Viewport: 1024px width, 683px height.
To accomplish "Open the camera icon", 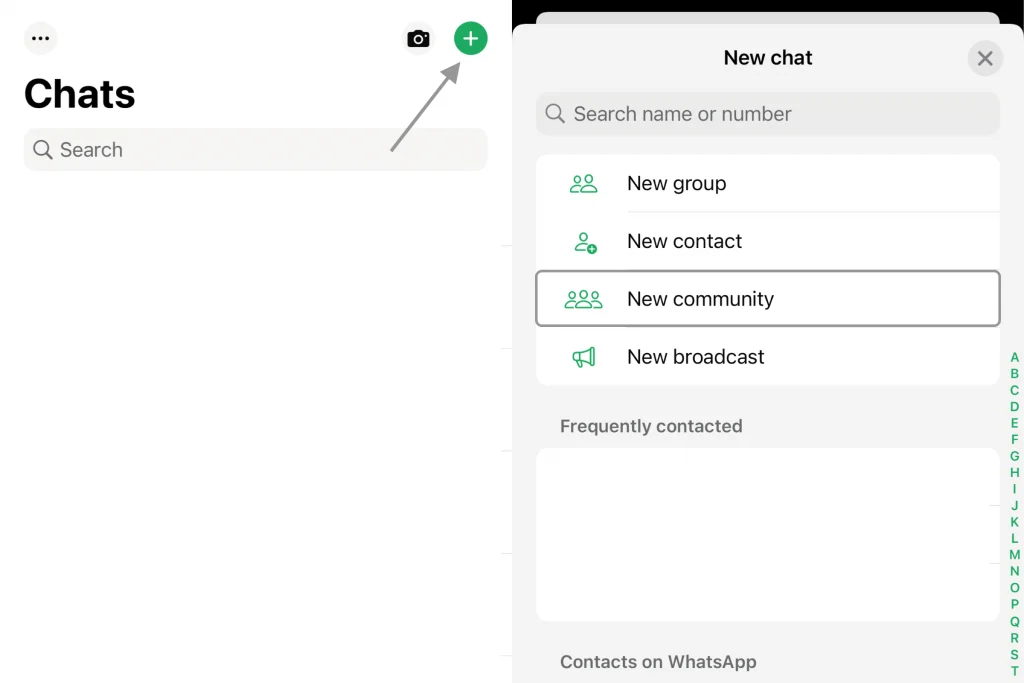I will 418,39.
